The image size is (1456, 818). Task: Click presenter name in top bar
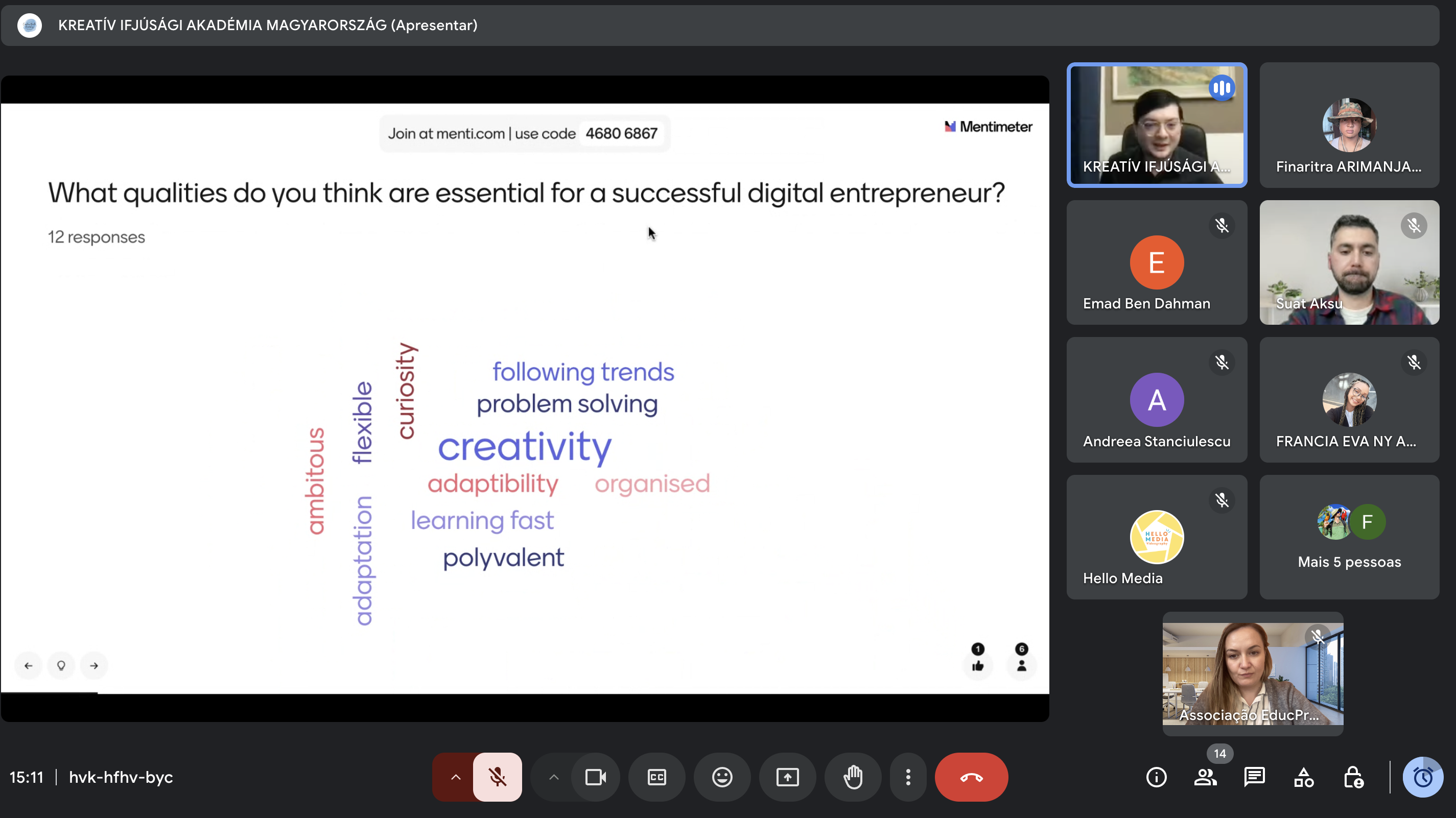pyautogui.click(x=267, y=25)
